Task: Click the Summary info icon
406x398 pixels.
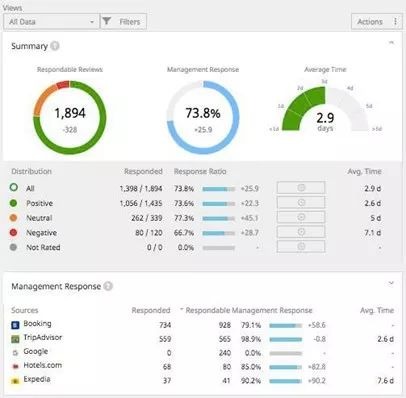Action: [x=55, y=46]
